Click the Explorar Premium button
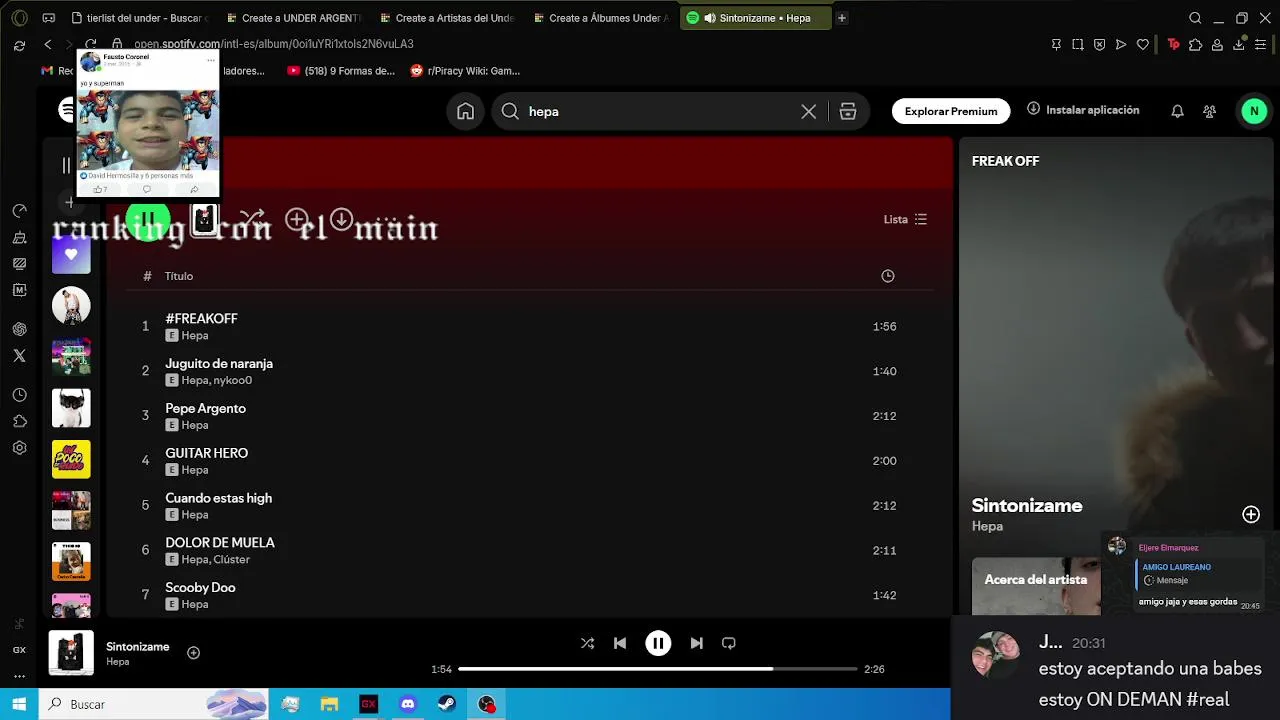The image size is (1280, 720). pyautogui.click(x=951, y=111)
